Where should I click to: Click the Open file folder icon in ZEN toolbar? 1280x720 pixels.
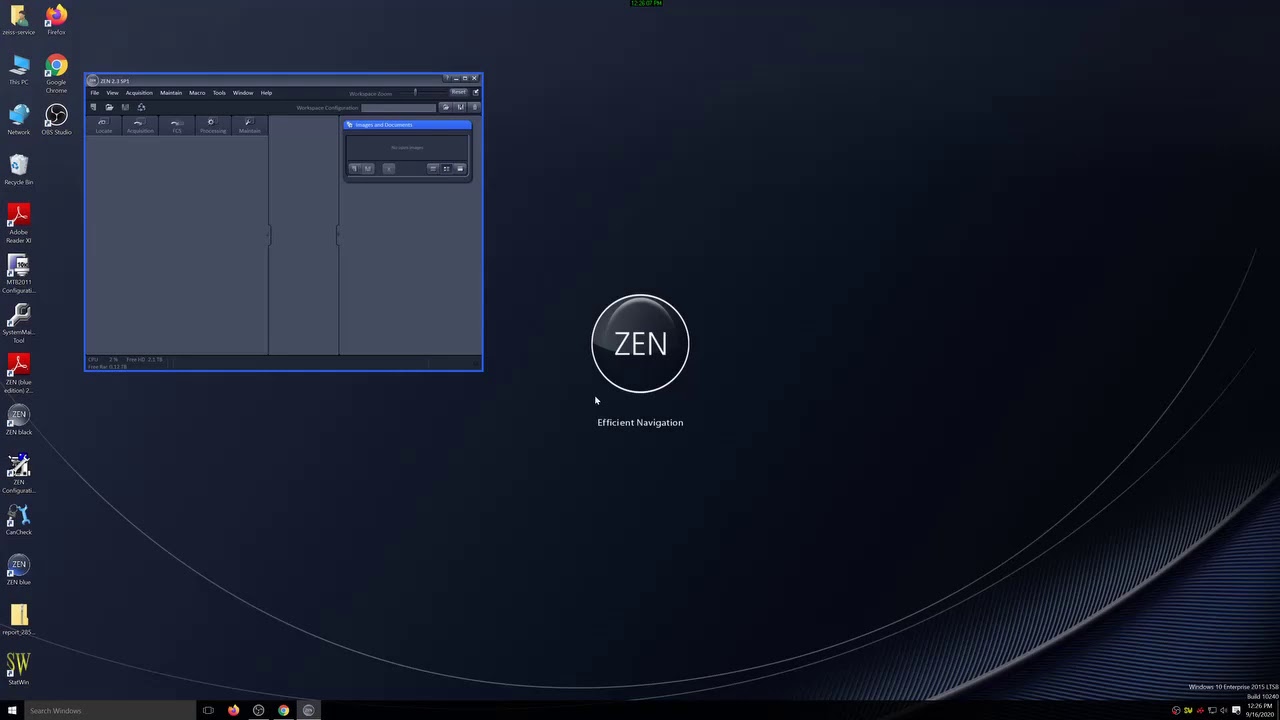pyautogui.click(x=109, y=107)
